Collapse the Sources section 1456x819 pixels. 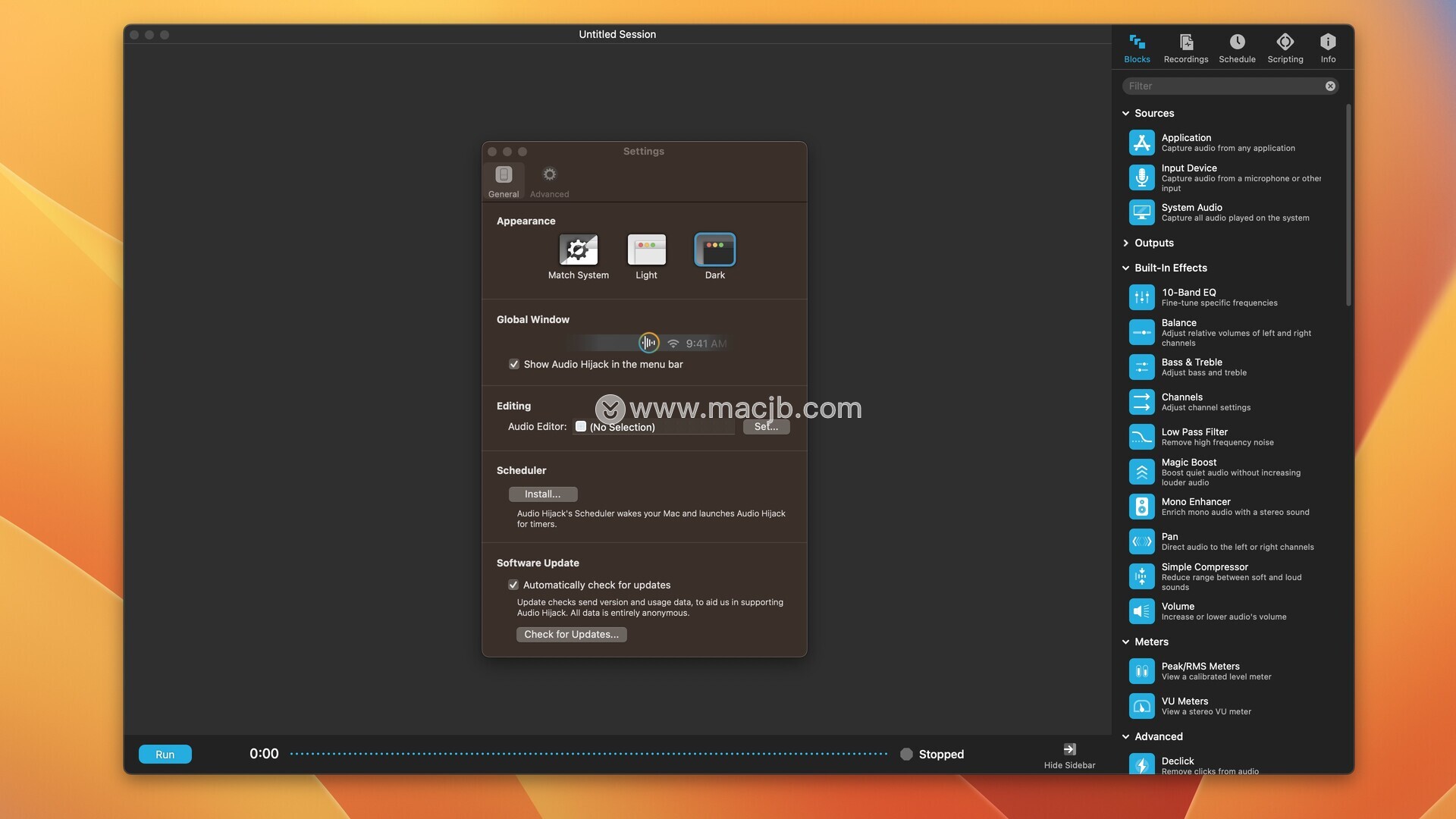[x=1125, y=113]
